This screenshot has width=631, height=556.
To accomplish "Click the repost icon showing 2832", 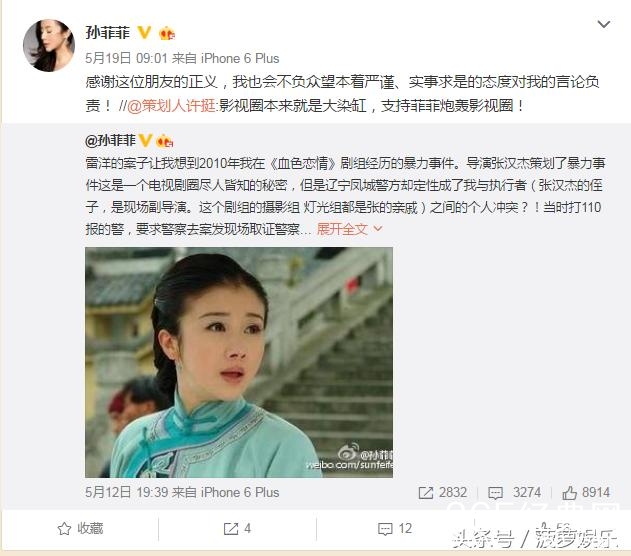I will pyautogui.click(x=426, y=492).
